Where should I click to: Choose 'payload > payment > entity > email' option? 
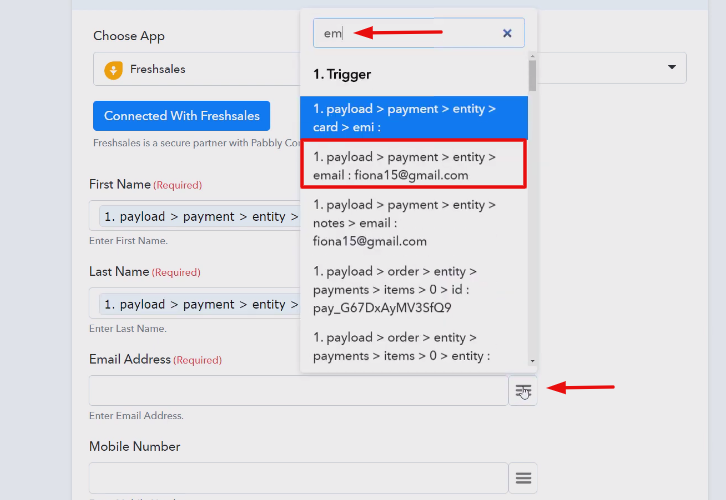(414, 166)
